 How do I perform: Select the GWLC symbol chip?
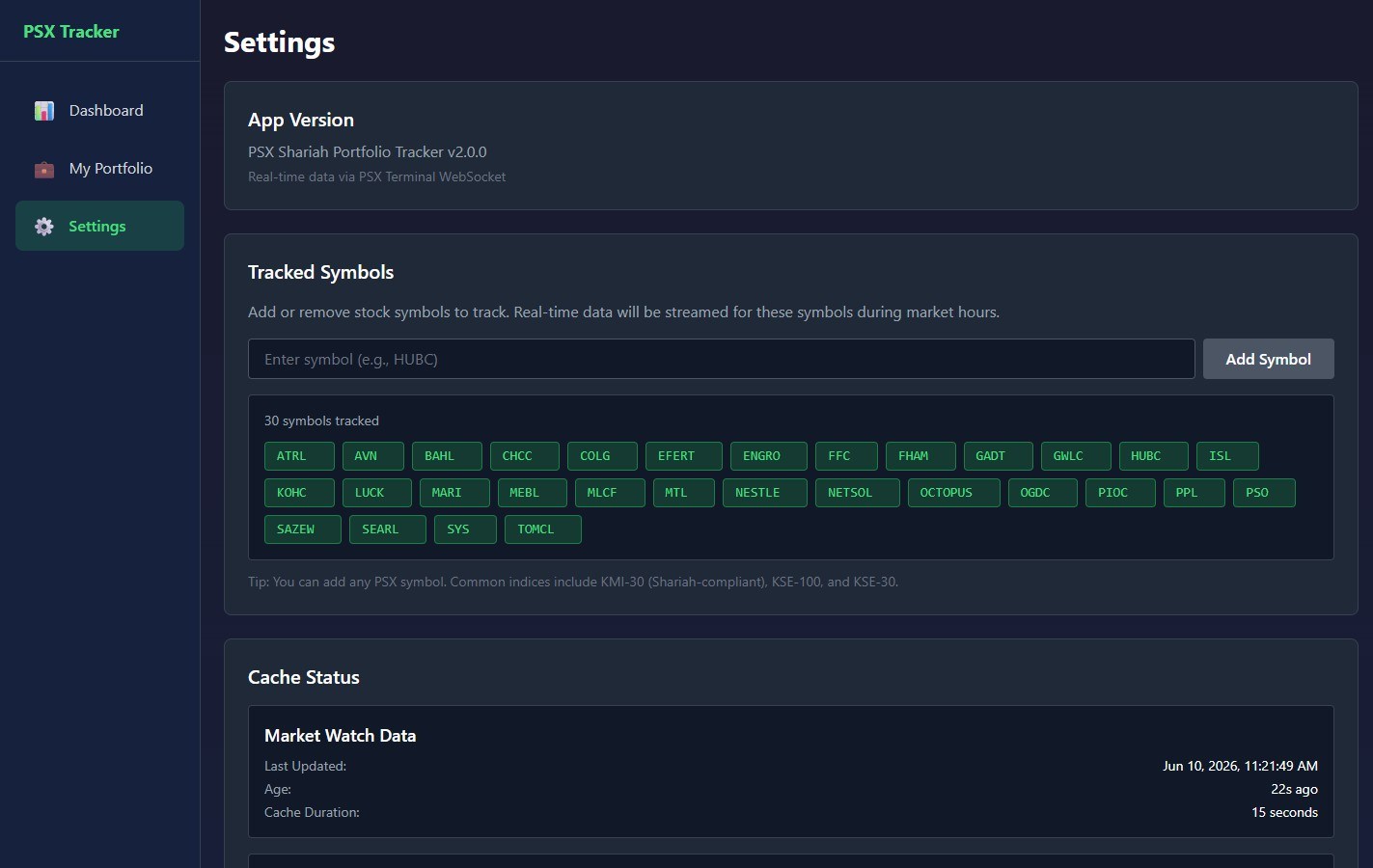[x=1076, y=456]
